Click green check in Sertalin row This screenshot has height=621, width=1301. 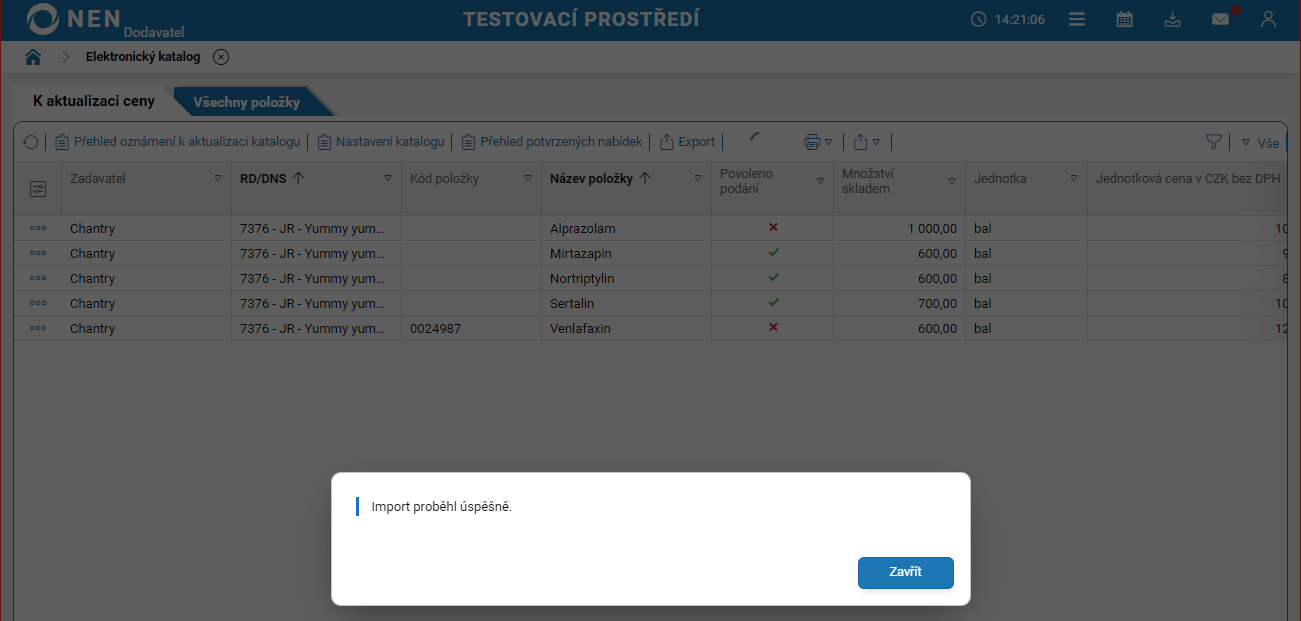click(x=773, y=302)
